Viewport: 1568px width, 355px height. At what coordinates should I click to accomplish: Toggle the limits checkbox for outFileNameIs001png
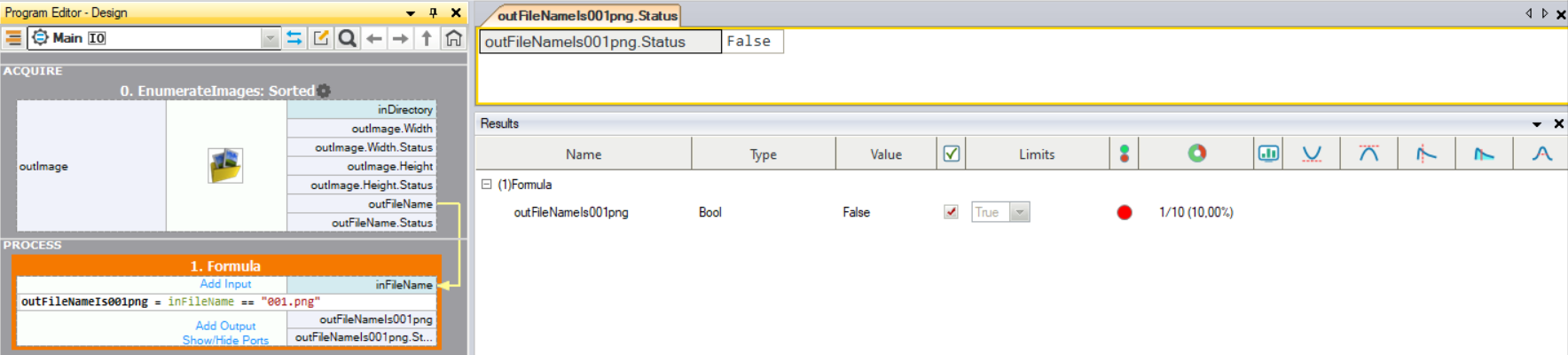(951, 212)
